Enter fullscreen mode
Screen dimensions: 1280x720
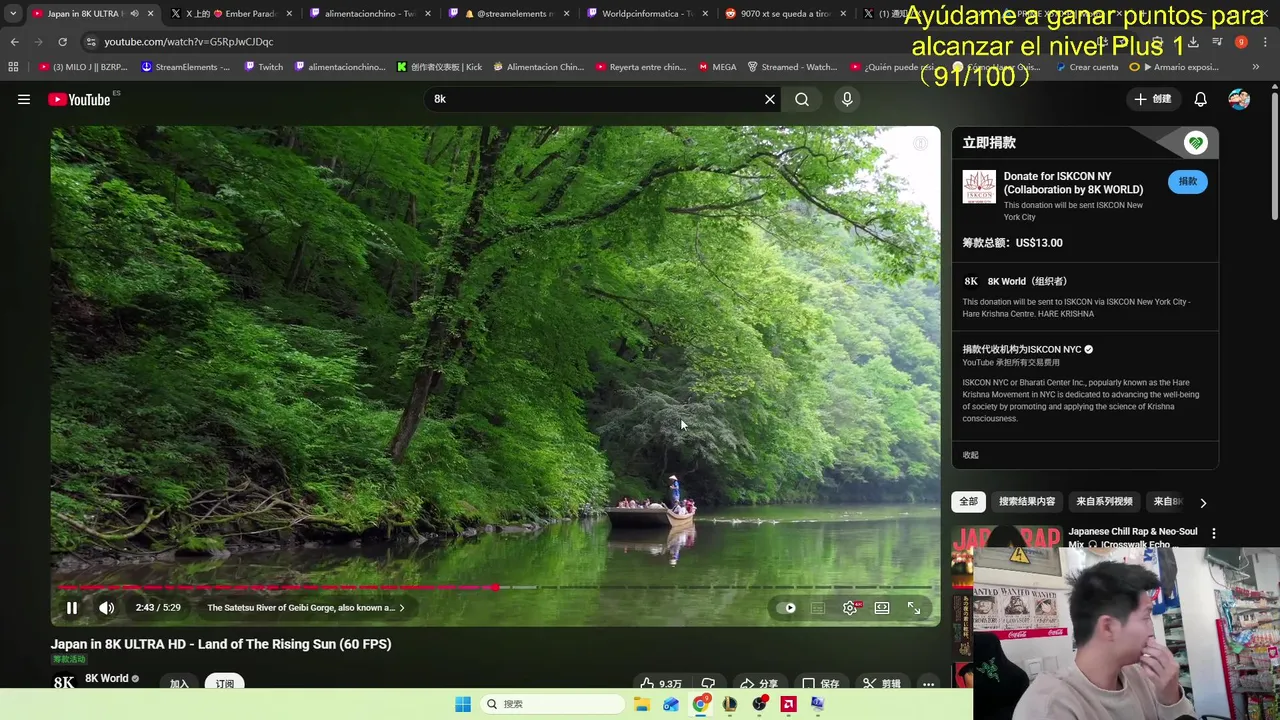coord(914,608)
